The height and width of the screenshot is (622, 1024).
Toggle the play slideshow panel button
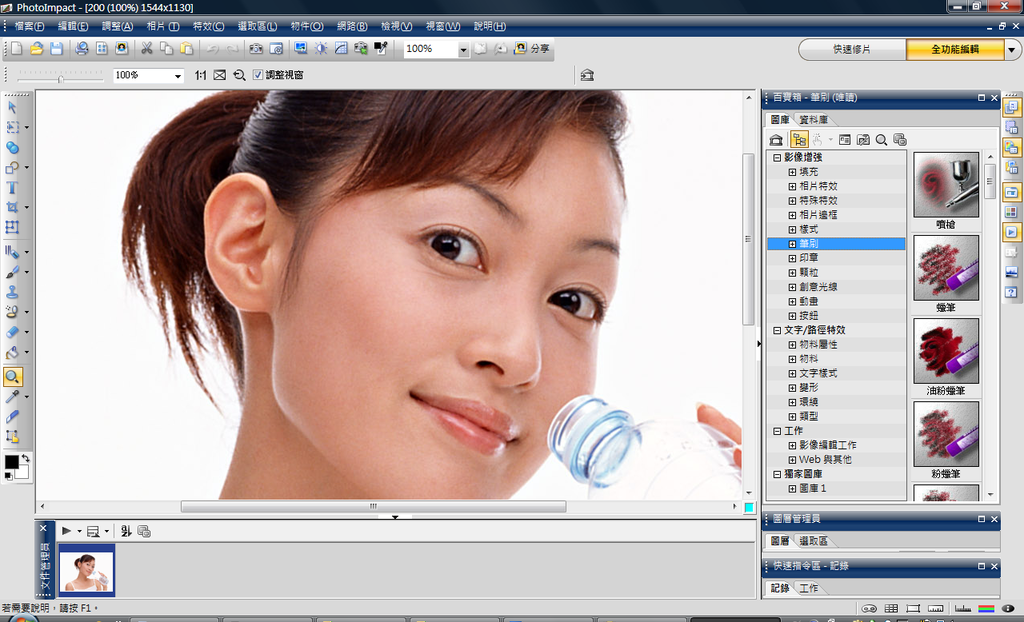pos(1011,232)
